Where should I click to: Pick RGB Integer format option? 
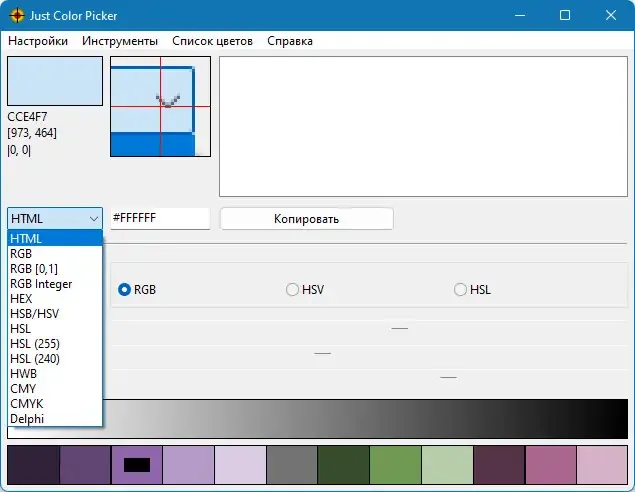click(x=55, y=283)
